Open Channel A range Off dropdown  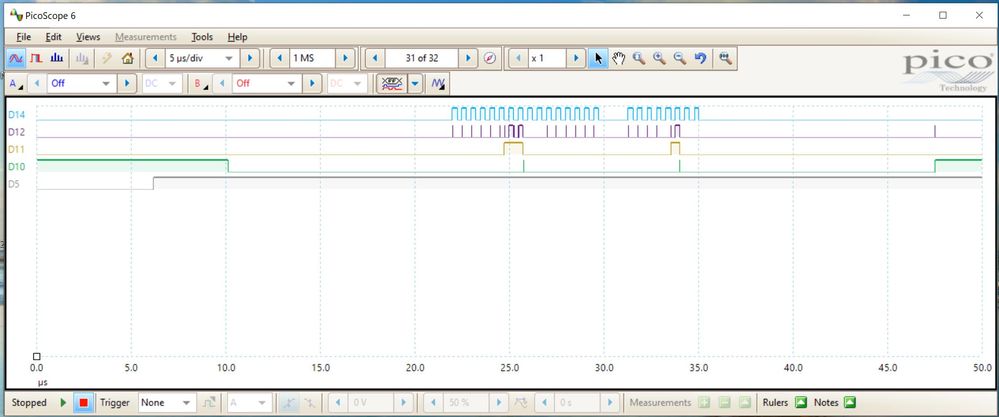[106, 83]
